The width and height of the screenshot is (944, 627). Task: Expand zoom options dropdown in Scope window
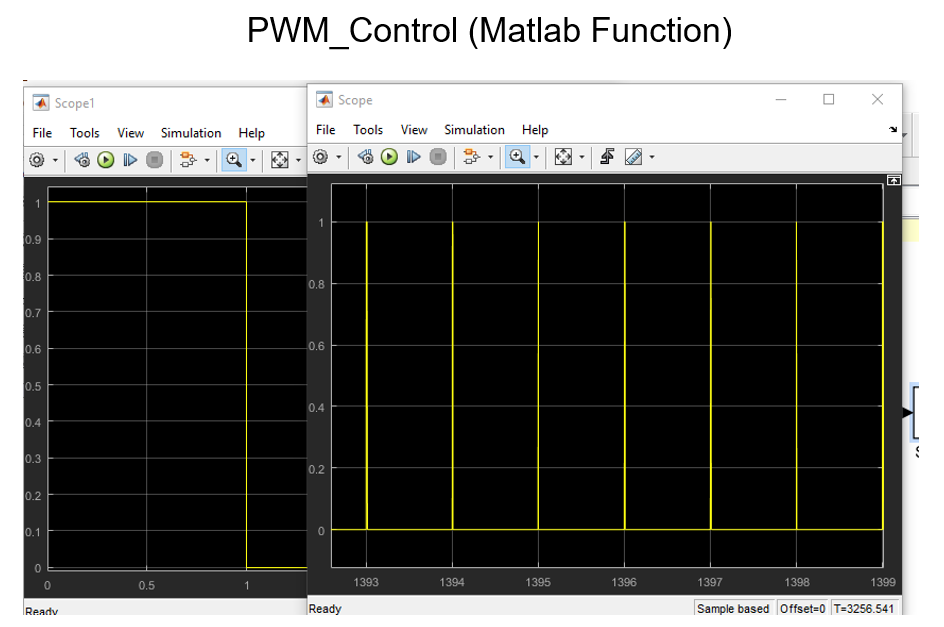pos(536,157)
